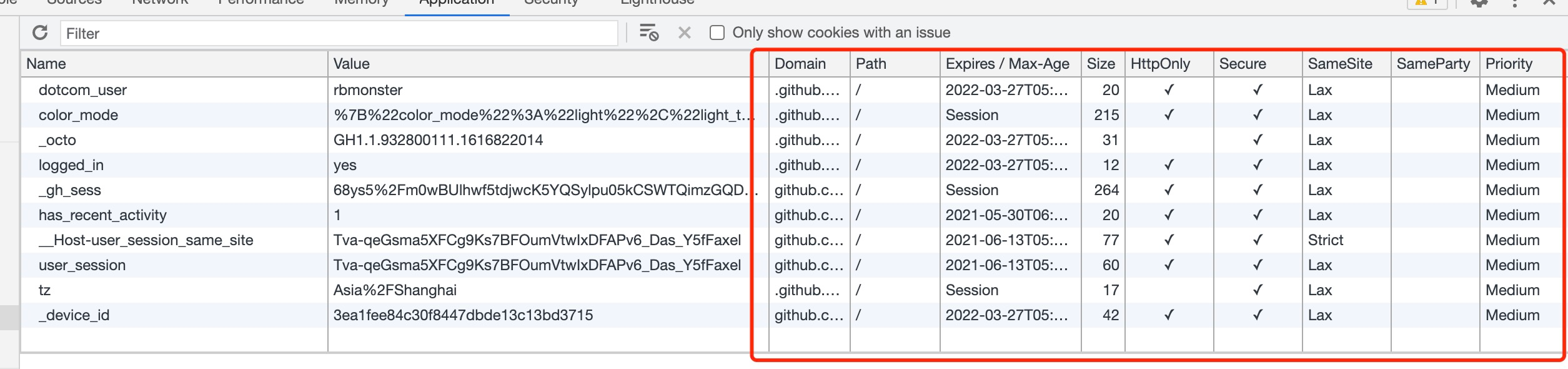Select the user_session cookie name

(x=82, y=265)
